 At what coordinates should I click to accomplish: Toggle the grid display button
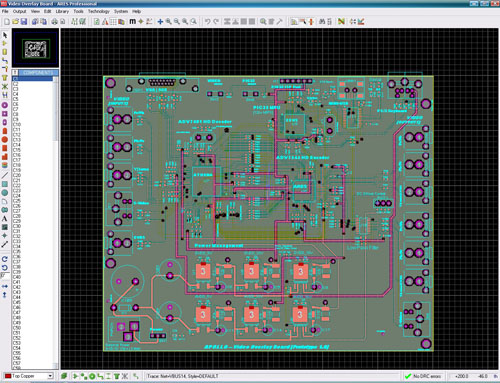point(113,22)
